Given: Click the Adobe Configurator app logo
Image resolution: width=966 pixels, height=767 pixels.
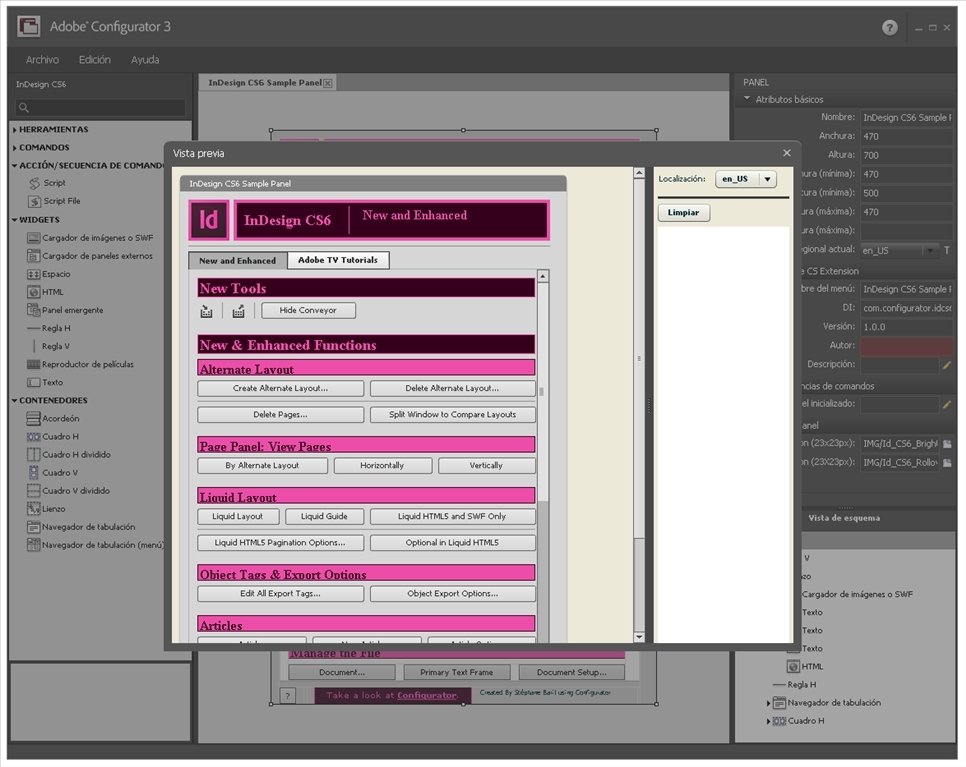Looking at the screenshot, I should tap(28, 26).
